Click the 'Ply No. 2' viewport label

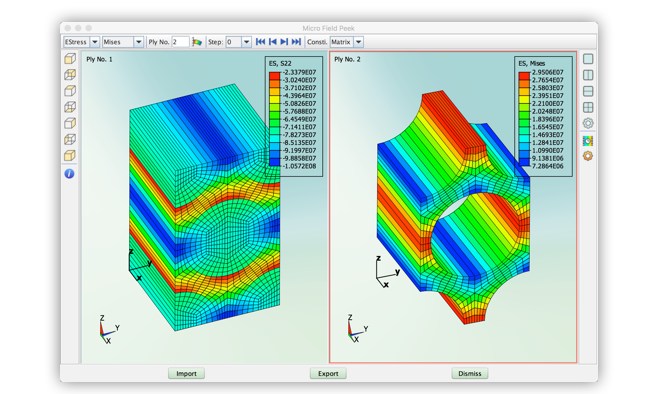point(347,59)
